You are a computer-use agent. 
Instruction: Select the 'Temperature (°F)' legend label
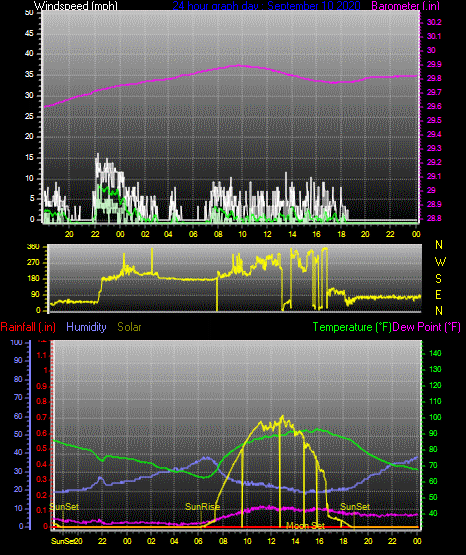(352, 327)
